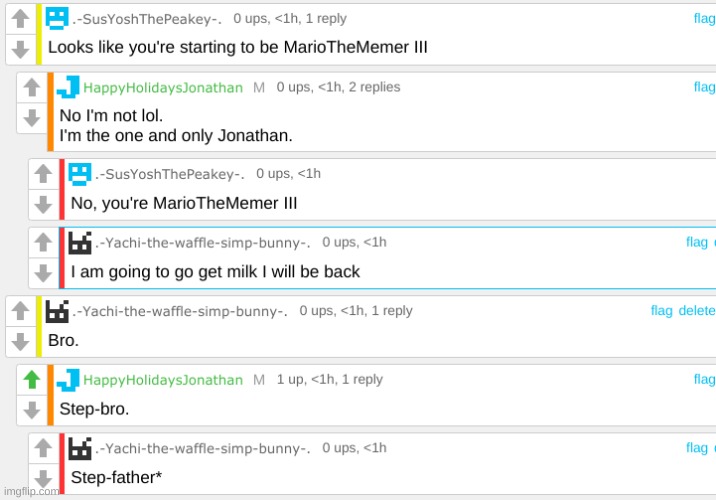The width and height of the screenshot is (716, 500).
Task: Downvote the "Looks like you're starting" comment
Action: [x=21, y=49]
